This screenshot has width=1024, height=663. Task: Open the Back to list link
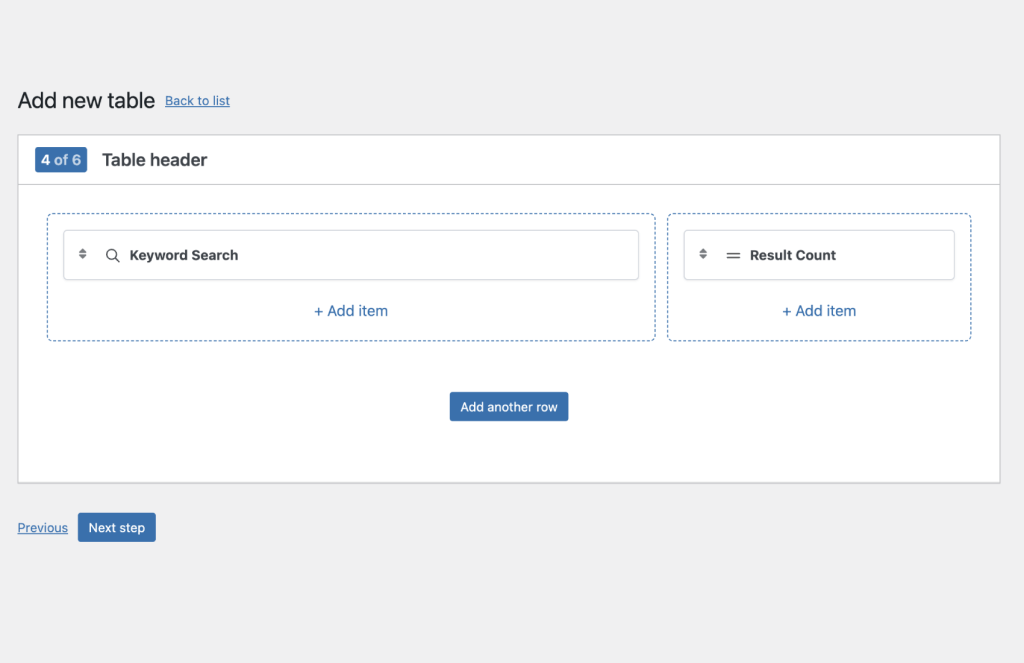197,101
